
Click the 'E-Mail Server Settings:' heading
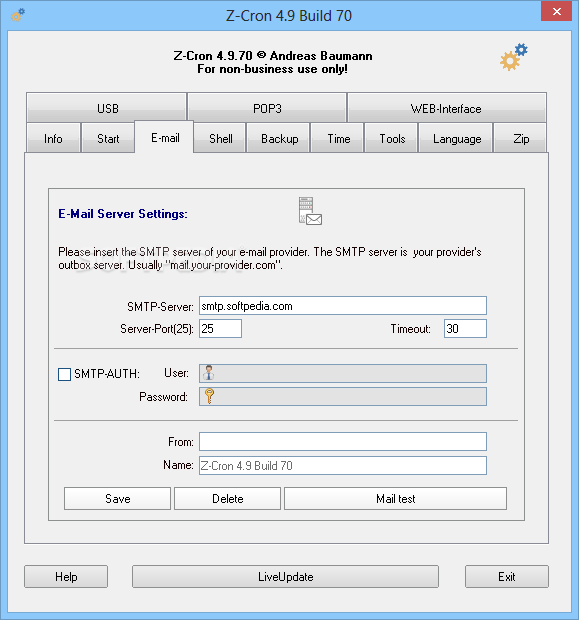point(123,214)
